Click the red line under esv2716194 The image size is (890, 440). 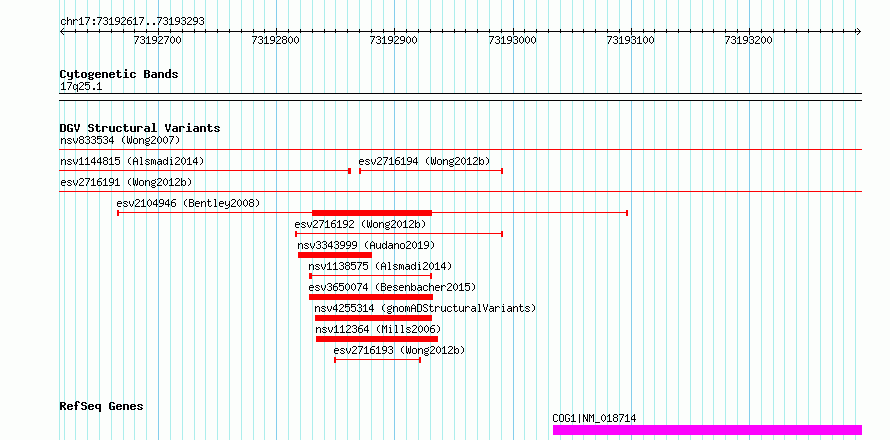click(x=431, y=171)
